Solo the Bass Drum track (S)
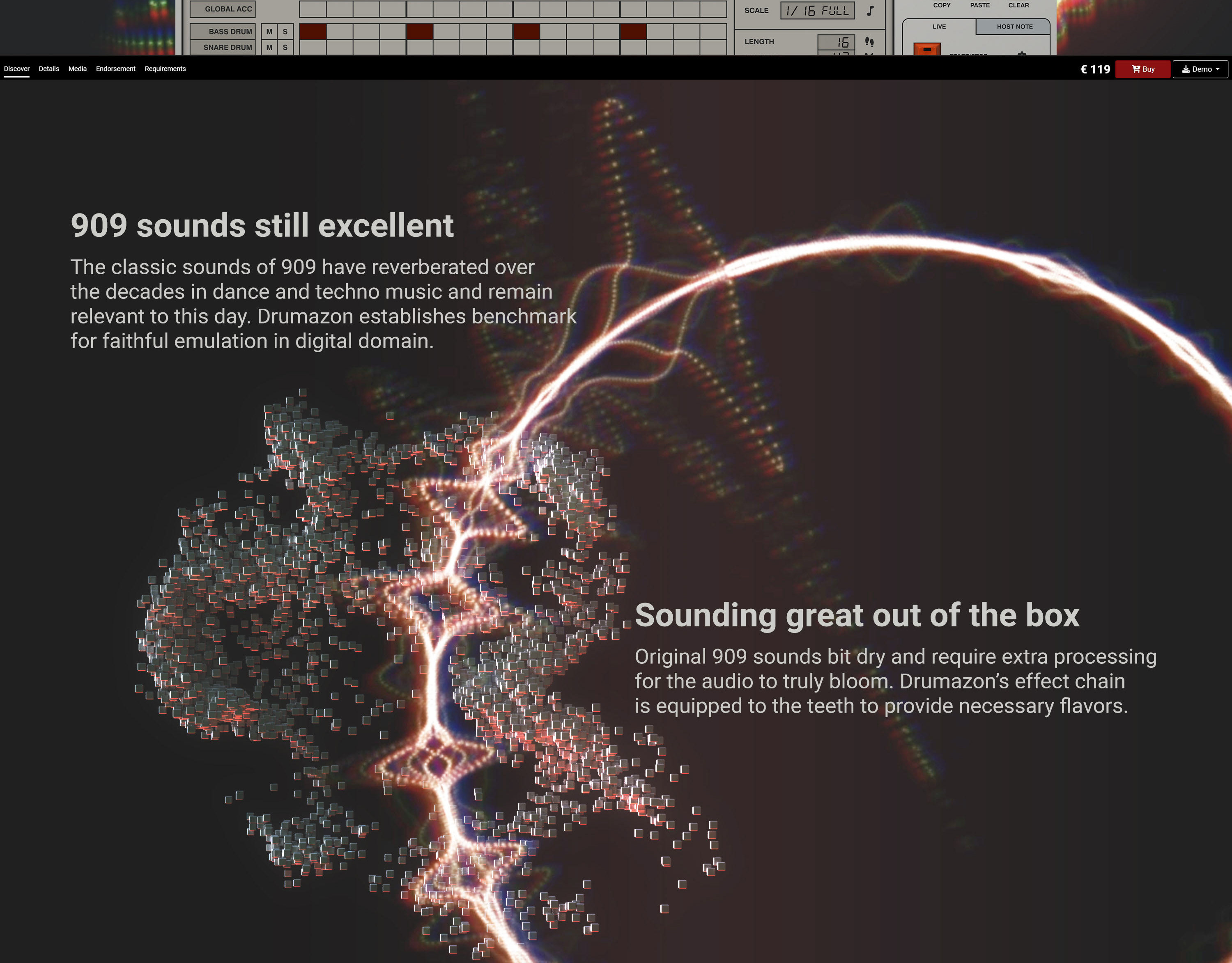The width and height of the screenshot is (1232, 963). coord(285,32)
